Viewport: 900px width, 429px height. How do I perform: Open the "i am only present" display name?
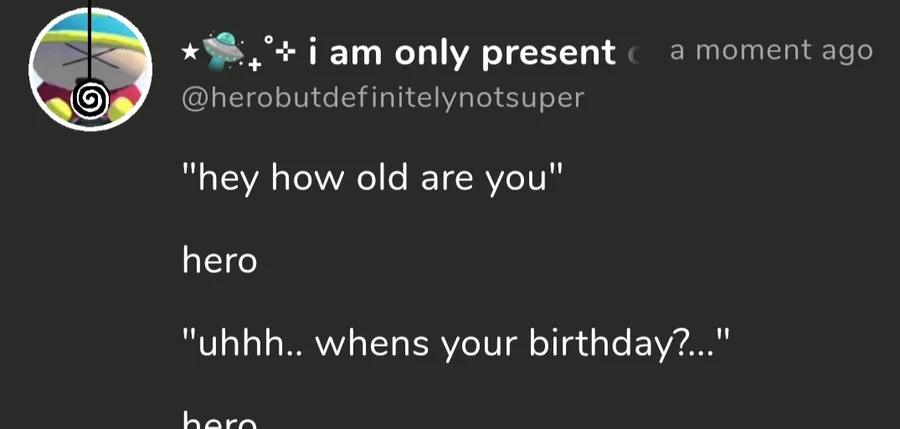462,53
